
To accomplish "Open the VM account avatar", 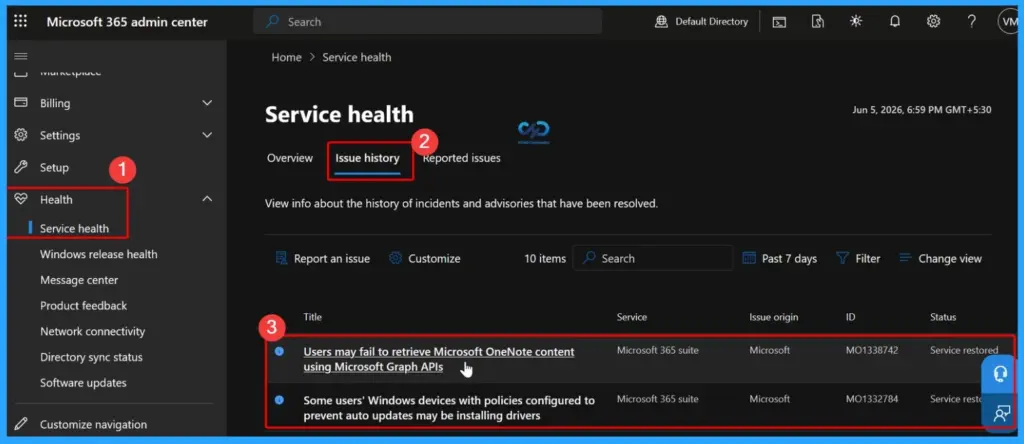I will click(x=1008, y=22).
